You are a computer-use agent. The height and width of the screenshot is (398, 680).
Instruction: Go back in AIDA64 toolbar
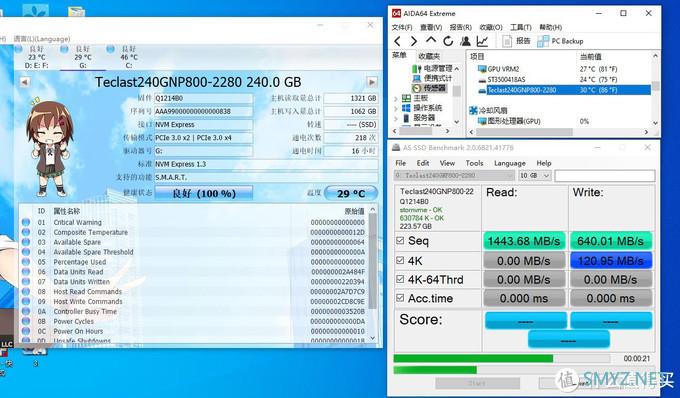pos(397,41)
